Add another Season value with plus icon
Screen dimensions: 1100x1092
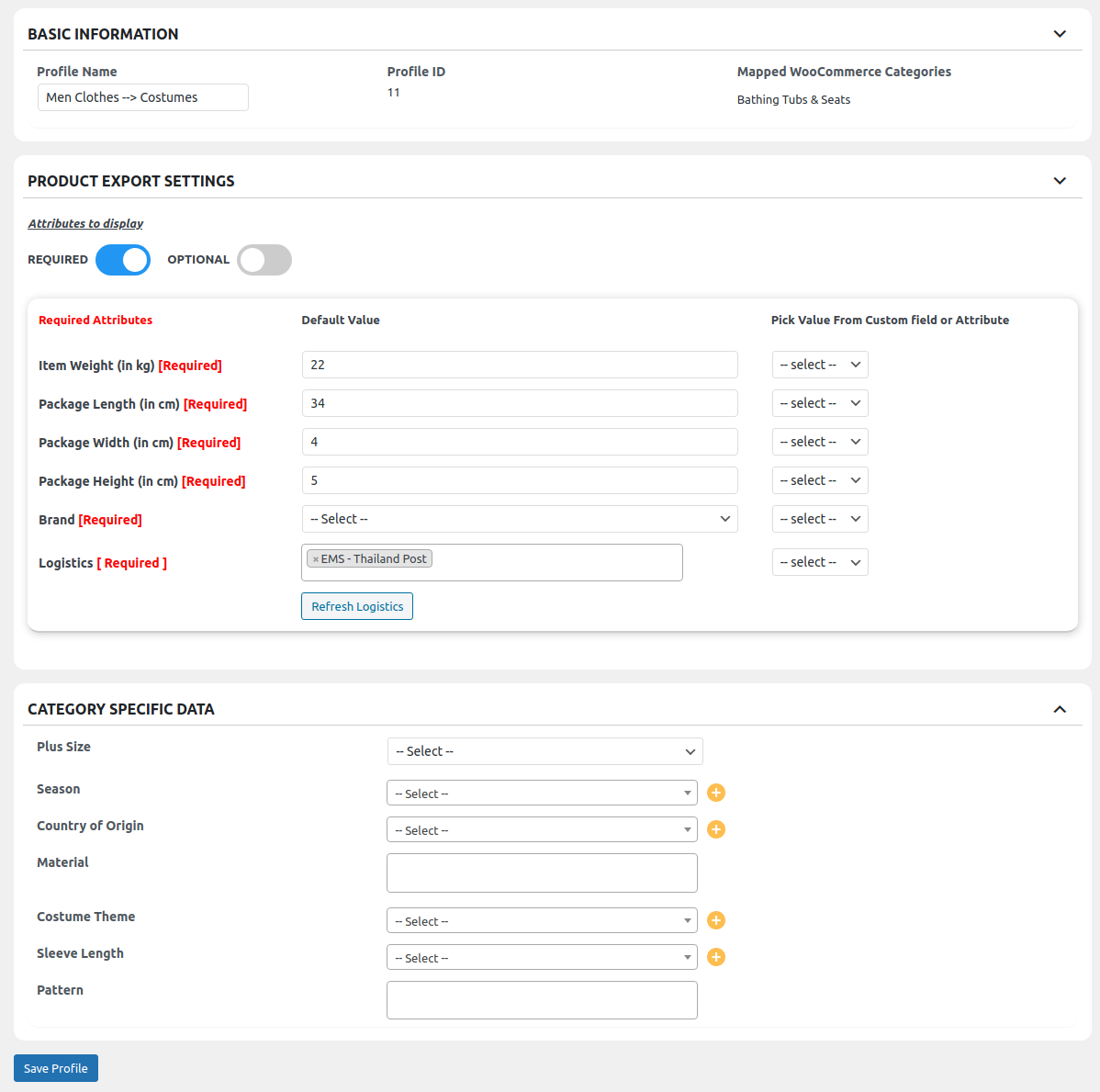(x=715, y=792)
